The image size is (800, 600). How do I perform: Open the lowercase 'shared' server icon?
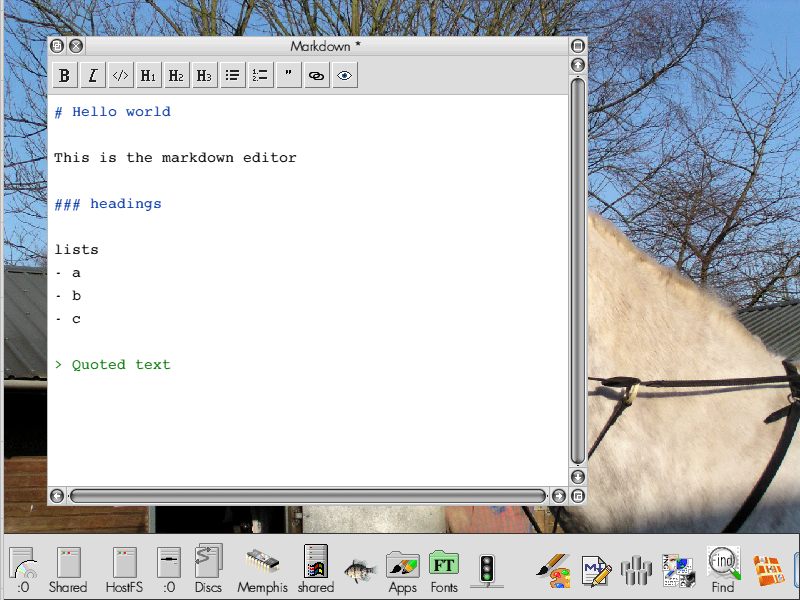click(316, 569)
